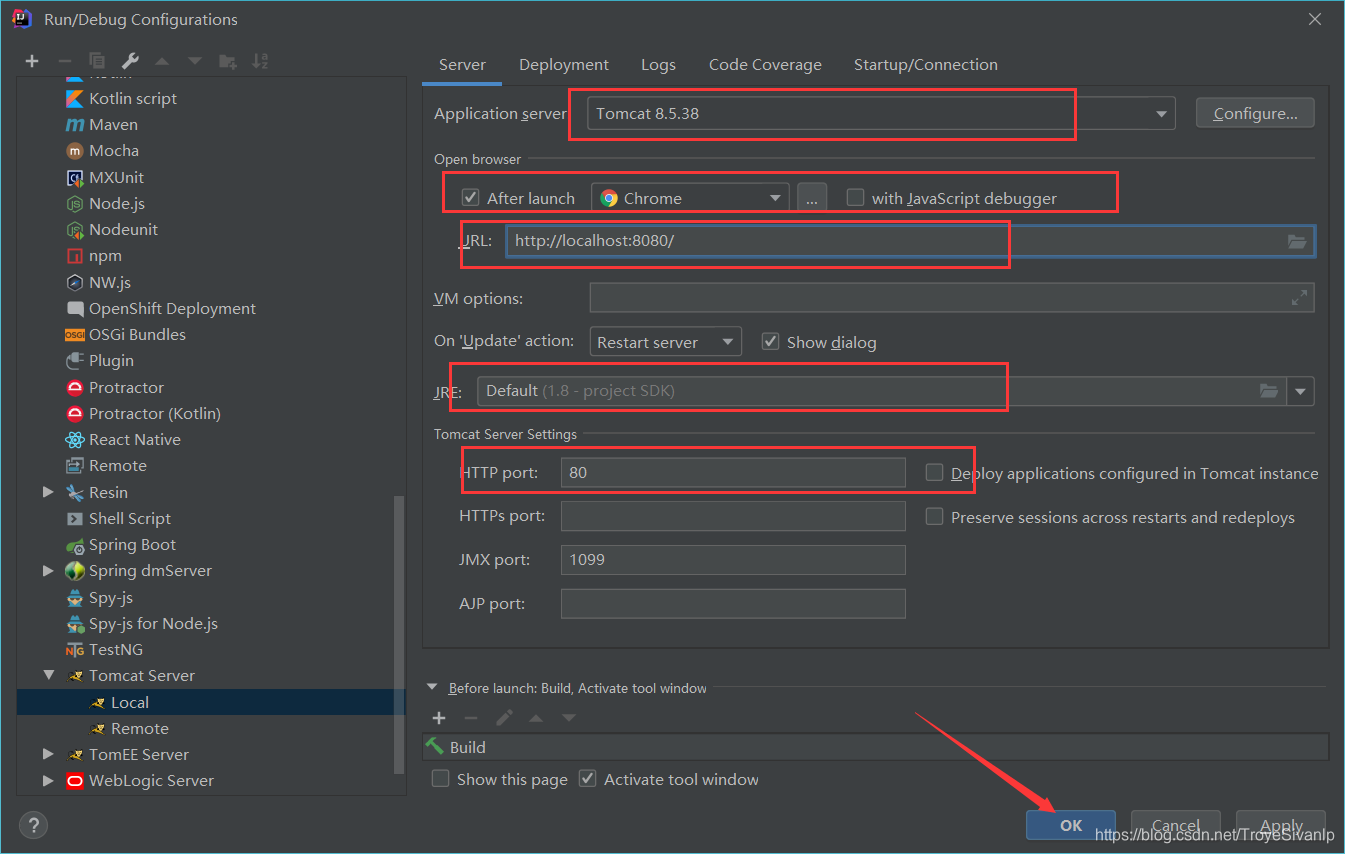Click the OK button

(x=1071, y=825)
